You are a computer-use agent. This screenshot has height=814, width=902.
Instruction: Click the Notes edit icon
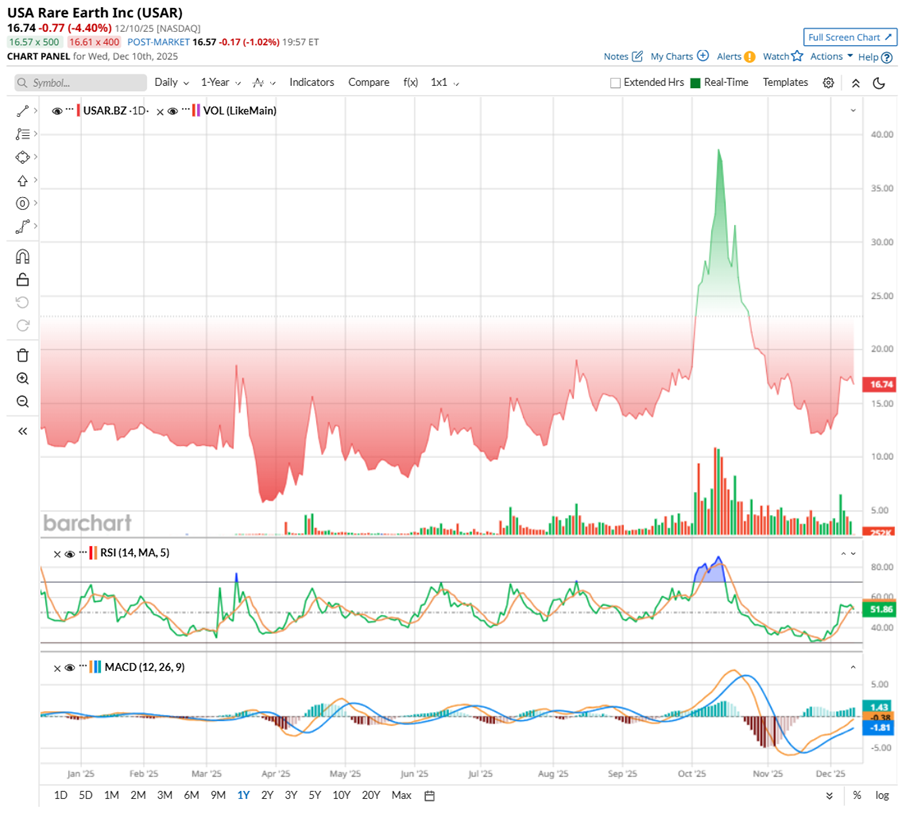coord(637,56)
